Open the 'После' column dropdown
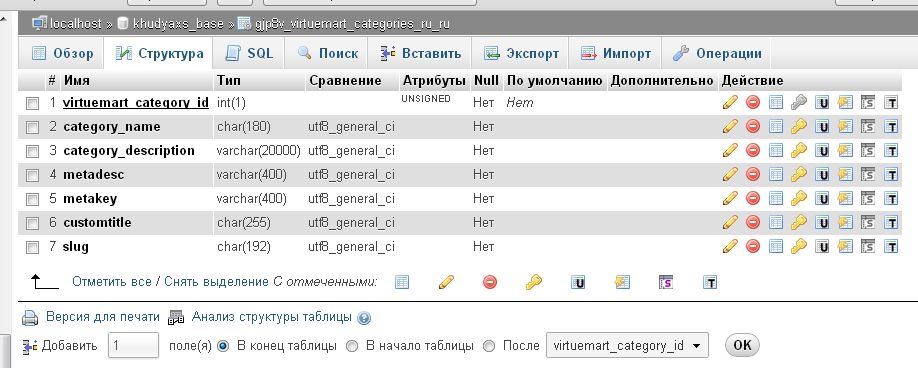Screen dimensions: 918x368 coord(626,346)
